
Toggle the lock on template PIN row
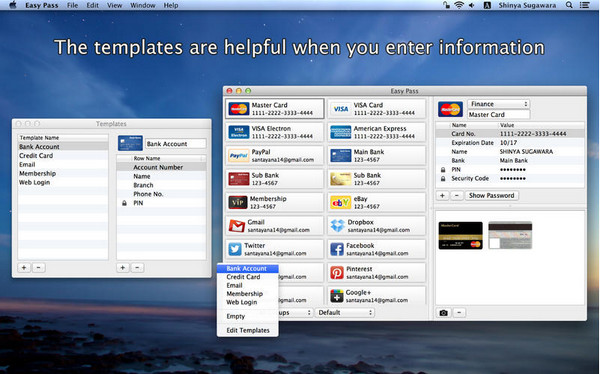(124, 203)
